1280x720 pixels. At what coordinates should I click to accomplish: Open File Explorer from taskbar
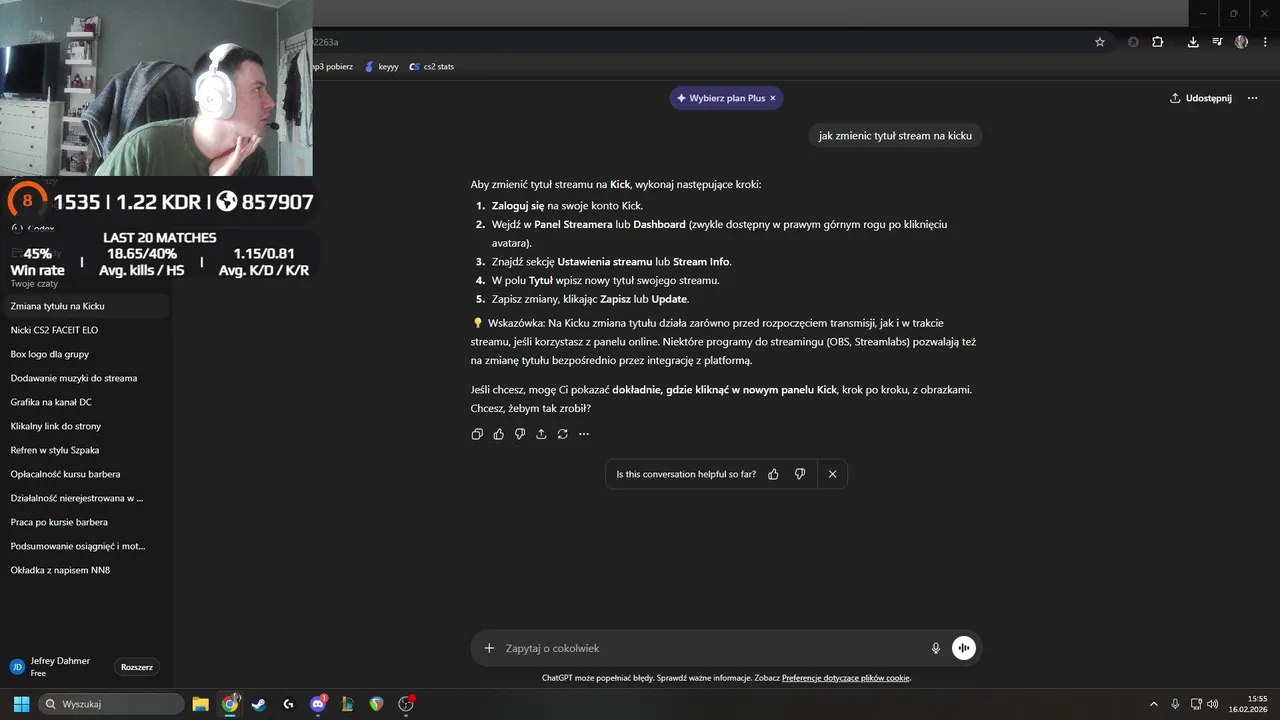tap(200, 704)
